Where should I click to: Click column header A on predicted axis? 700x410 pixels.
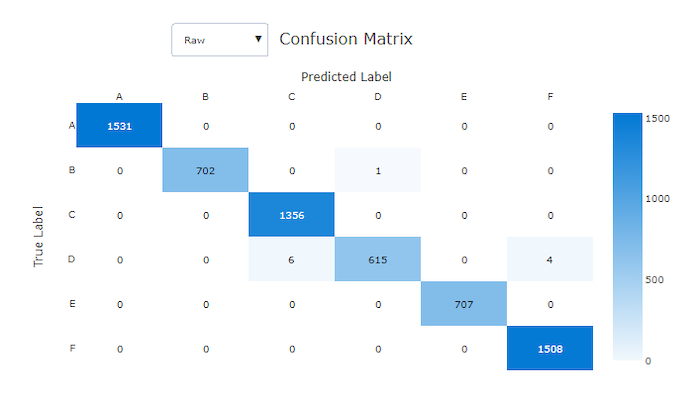point(119,97)
